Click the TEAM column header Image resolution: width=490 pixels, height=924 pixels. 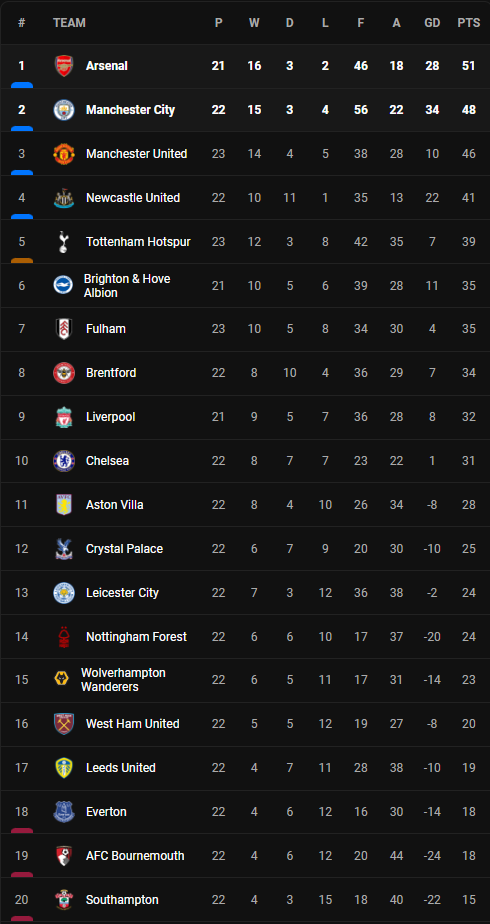point(69,23)
